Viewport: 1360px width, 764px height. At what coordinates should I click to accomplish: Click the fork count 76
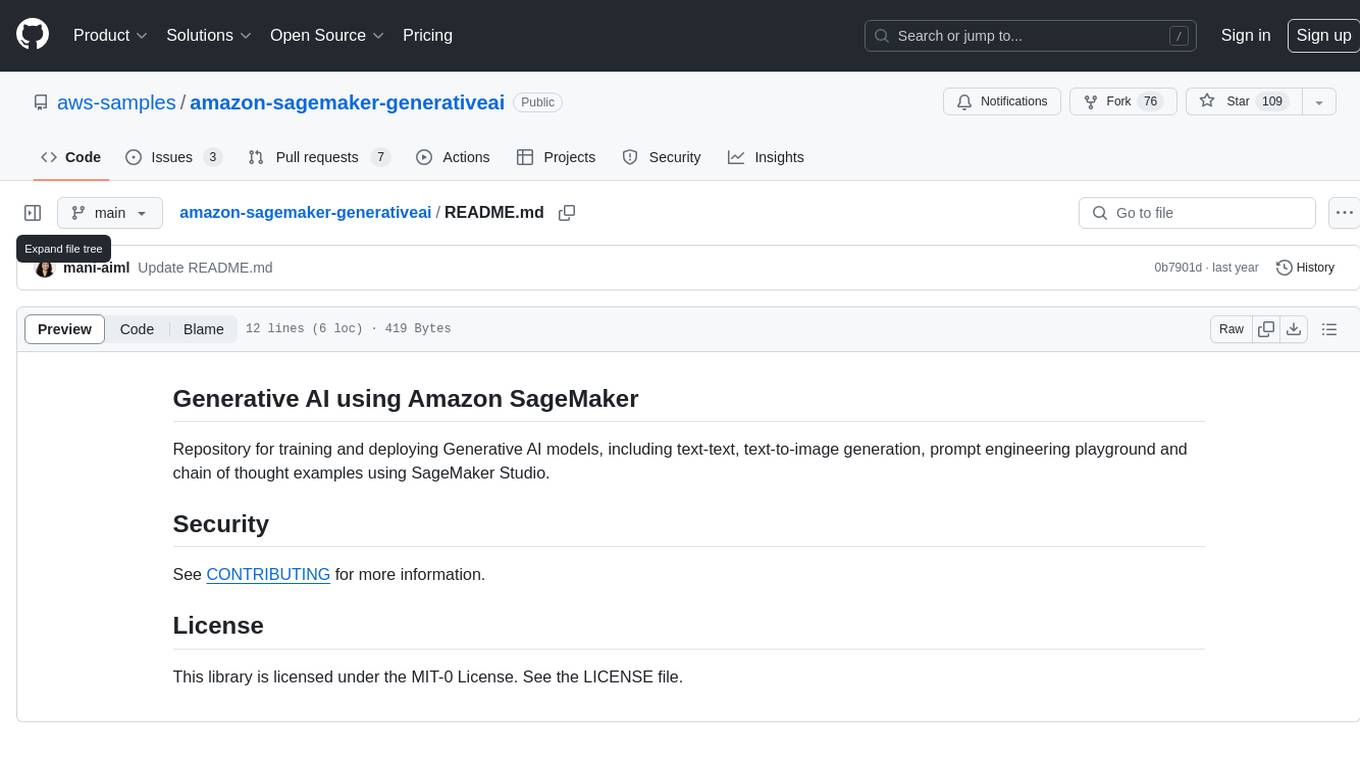pyautogui.click(x=1150, y=102)
